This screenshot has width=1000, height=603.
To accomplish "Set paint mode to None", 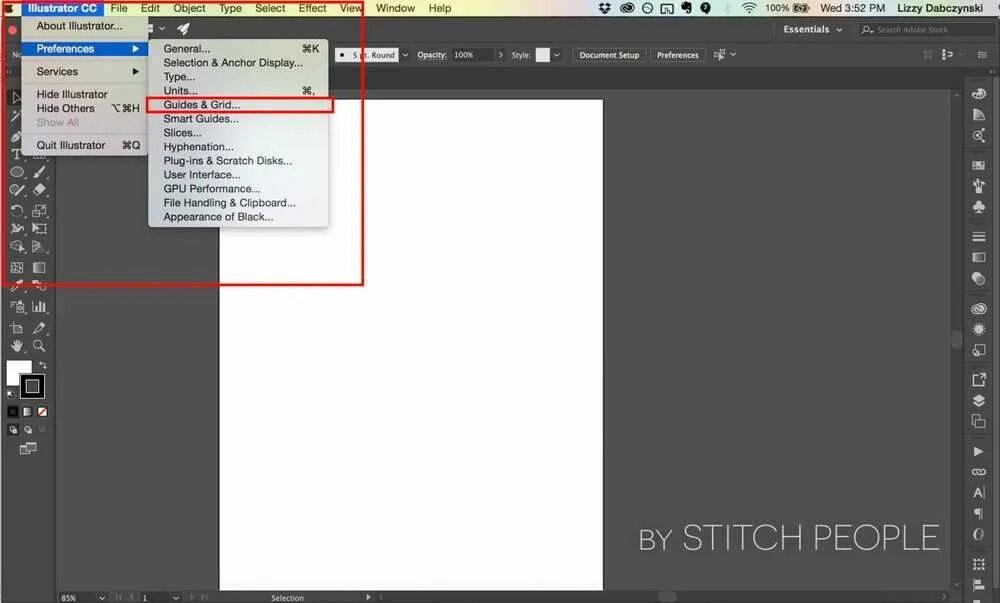I will [42, 412].
